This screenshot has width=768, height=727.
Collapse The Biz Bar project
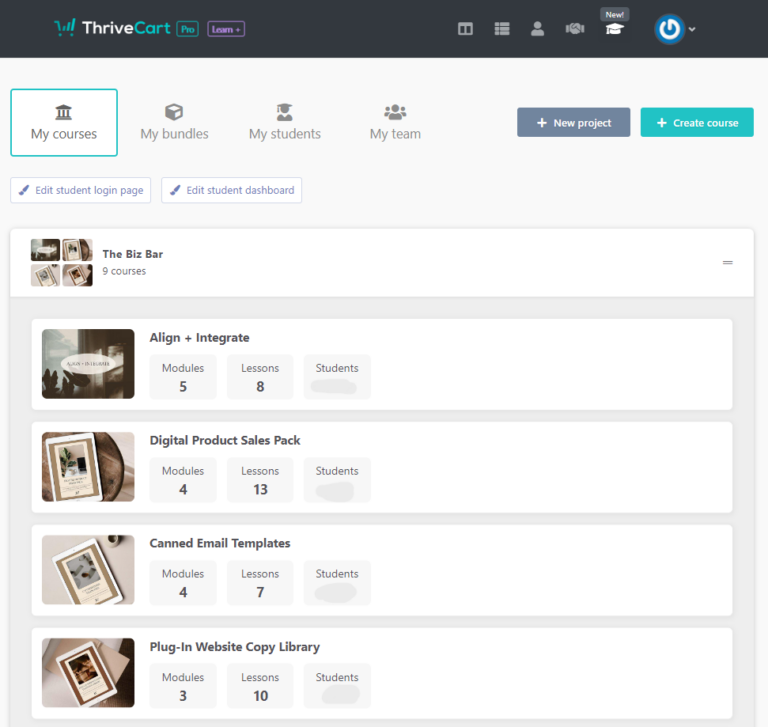(728, 262)
